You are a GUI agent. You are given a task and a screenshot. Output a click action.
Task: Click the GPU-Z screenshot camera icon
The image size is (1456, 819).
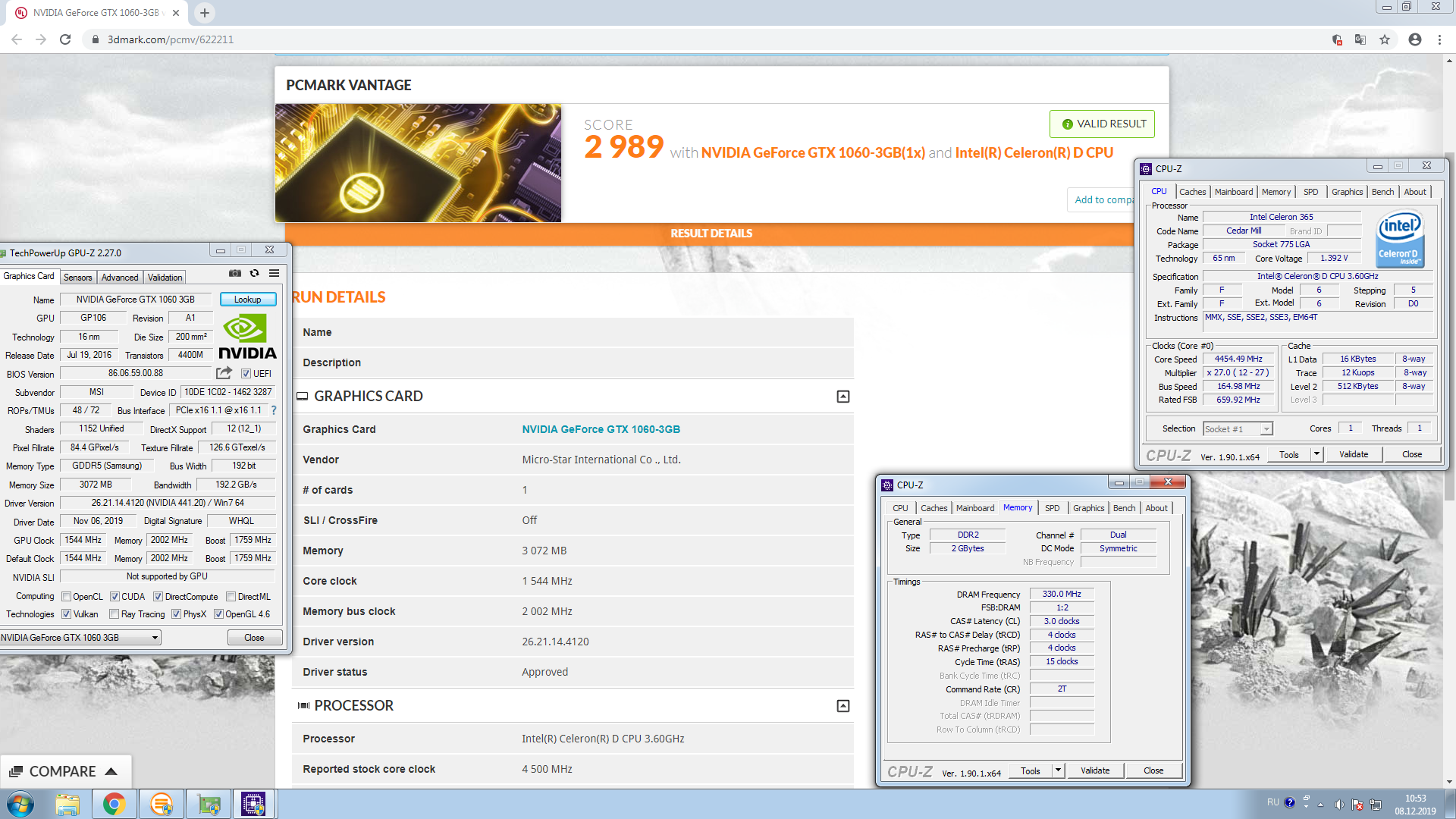235,273
